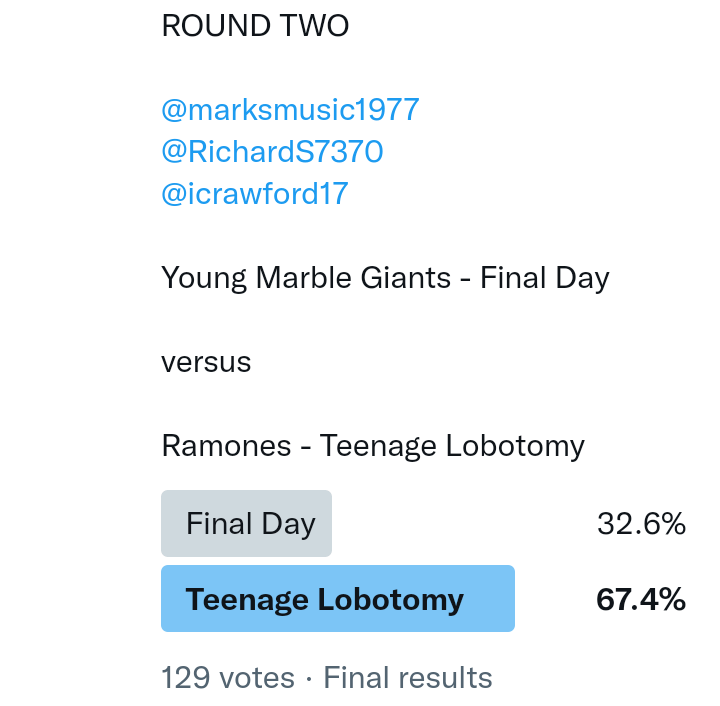The image size is (720, 706).
Task: Click the dot separator before Final results
Action: (309, 678)
